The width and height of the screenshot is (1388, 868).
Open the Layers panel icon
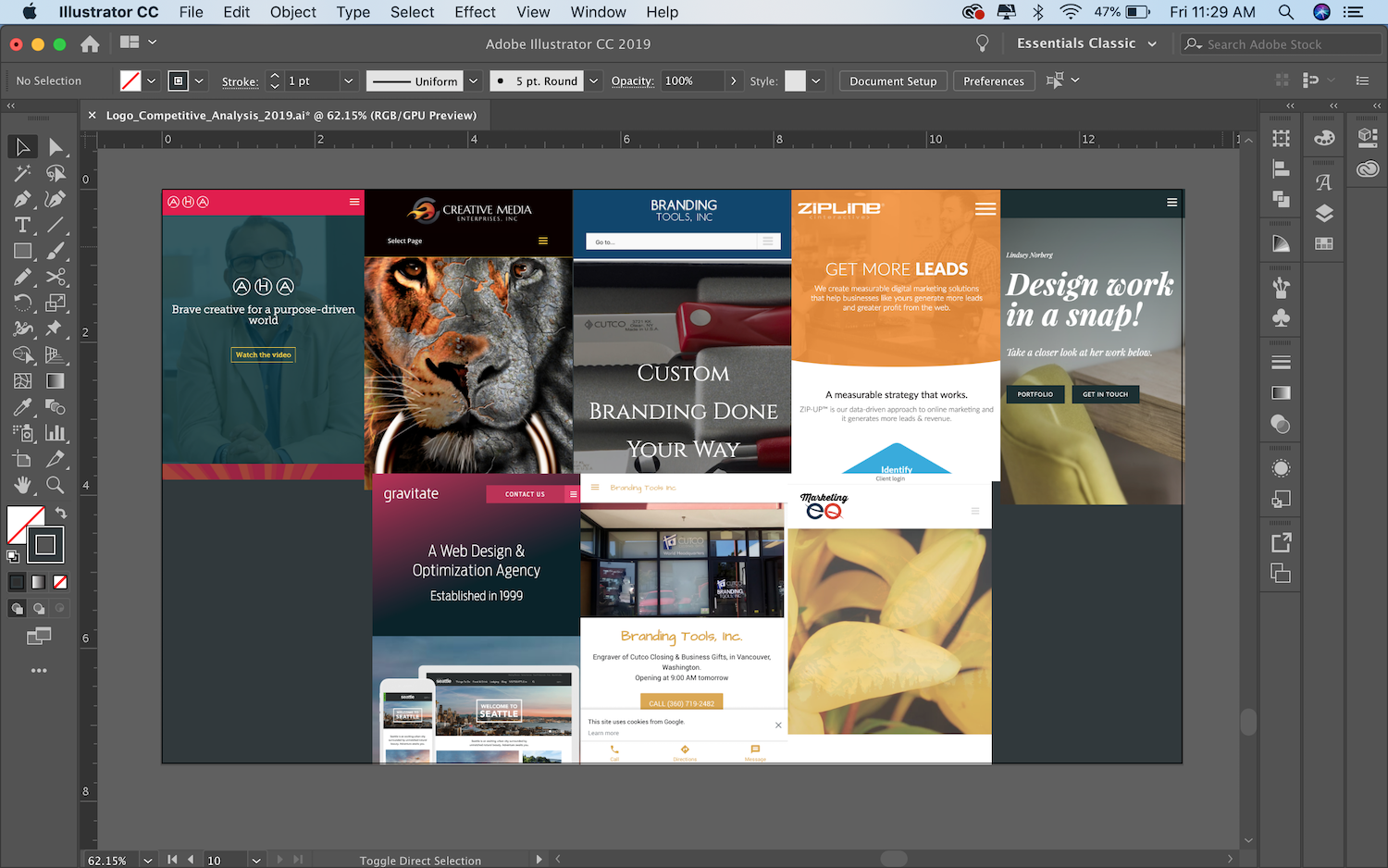pyautogui.click(x=1324, y=213)
